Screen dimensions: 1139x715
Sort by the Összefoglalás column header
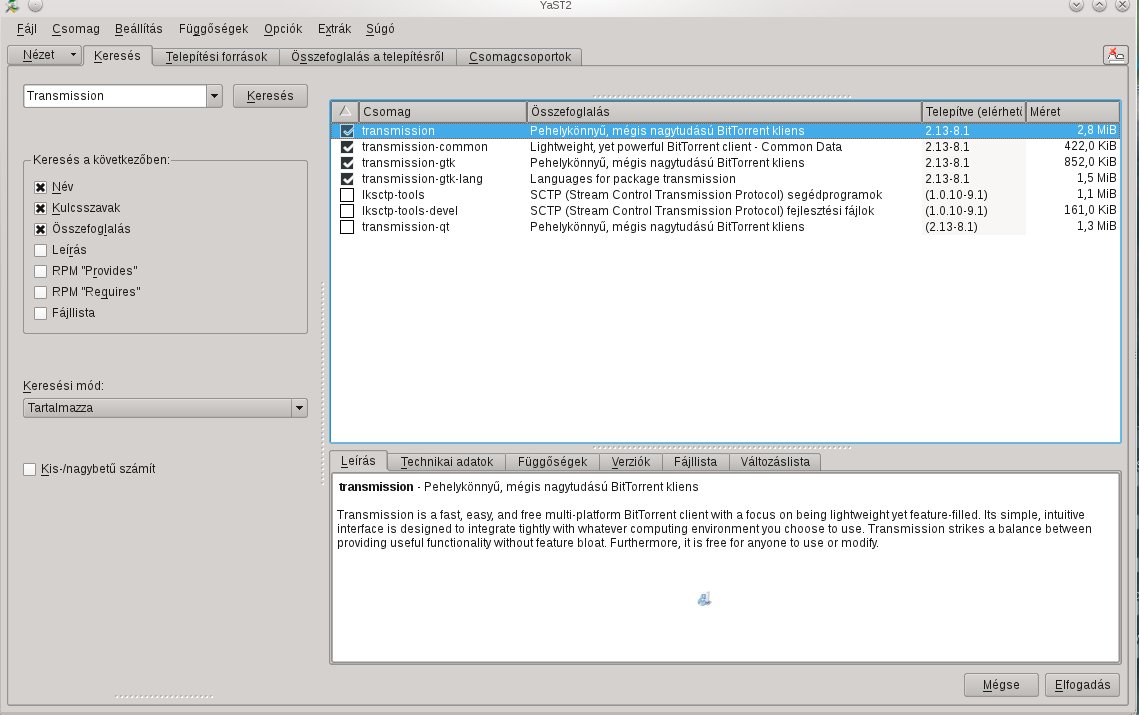click(724, 111)
